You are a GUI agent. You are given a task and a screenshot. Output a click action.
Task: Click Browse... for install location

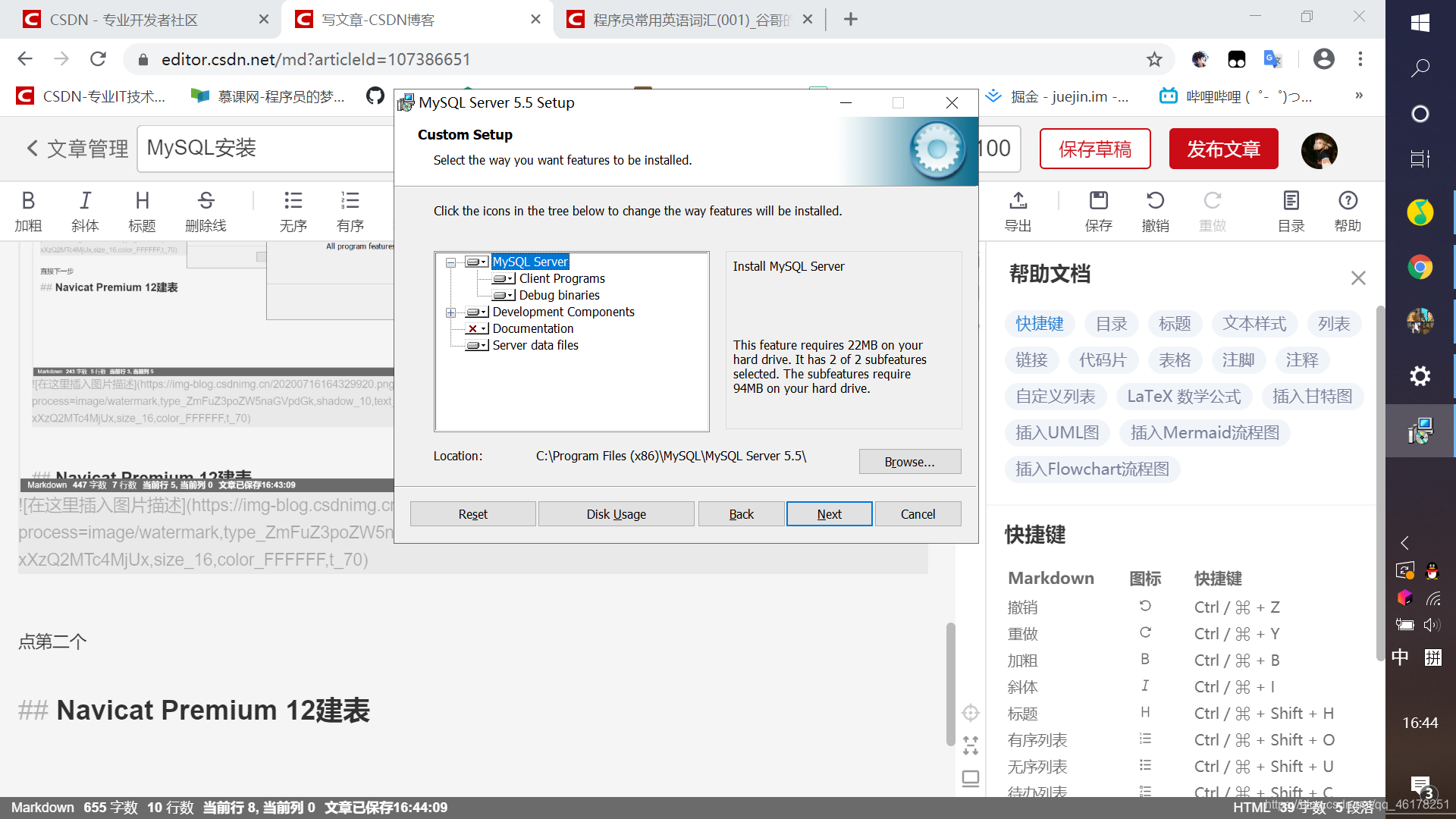pyautogui.click(x=909, y=462)
